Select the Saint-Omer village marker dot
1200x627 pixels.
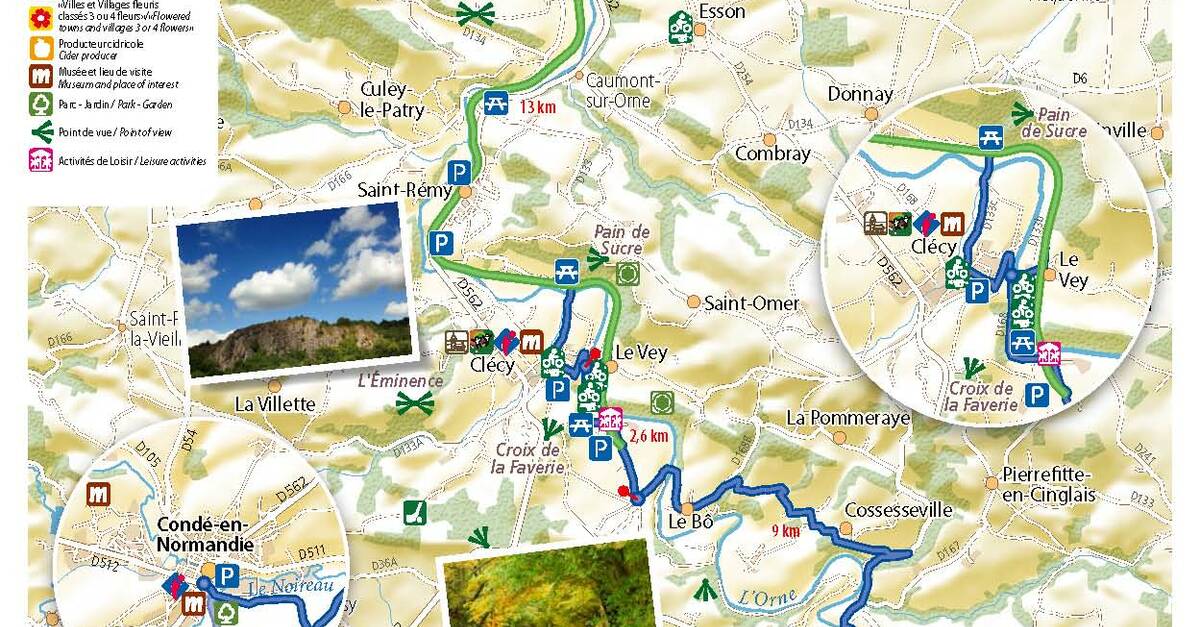click(694, 302)
